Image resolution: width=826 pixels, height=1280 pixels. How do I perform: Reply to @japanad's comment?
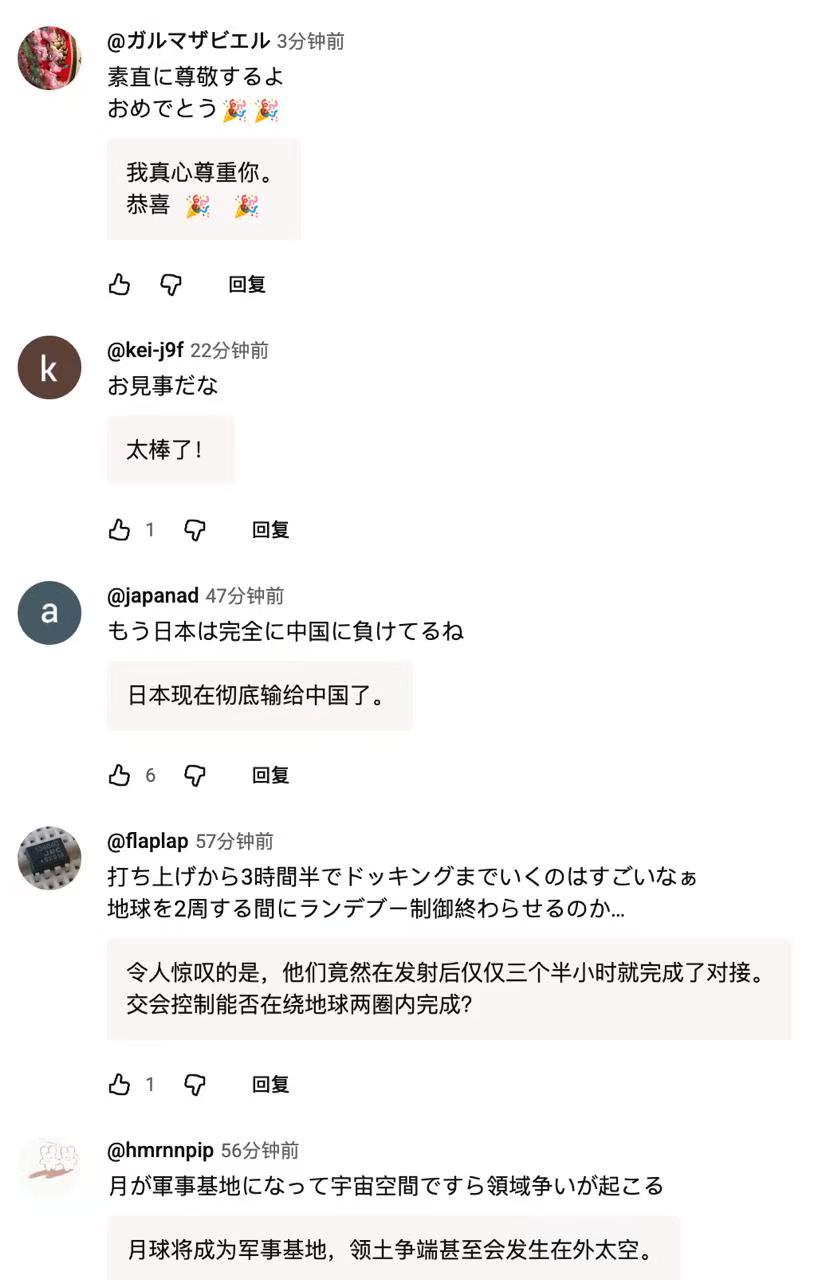tap(270, 775)
